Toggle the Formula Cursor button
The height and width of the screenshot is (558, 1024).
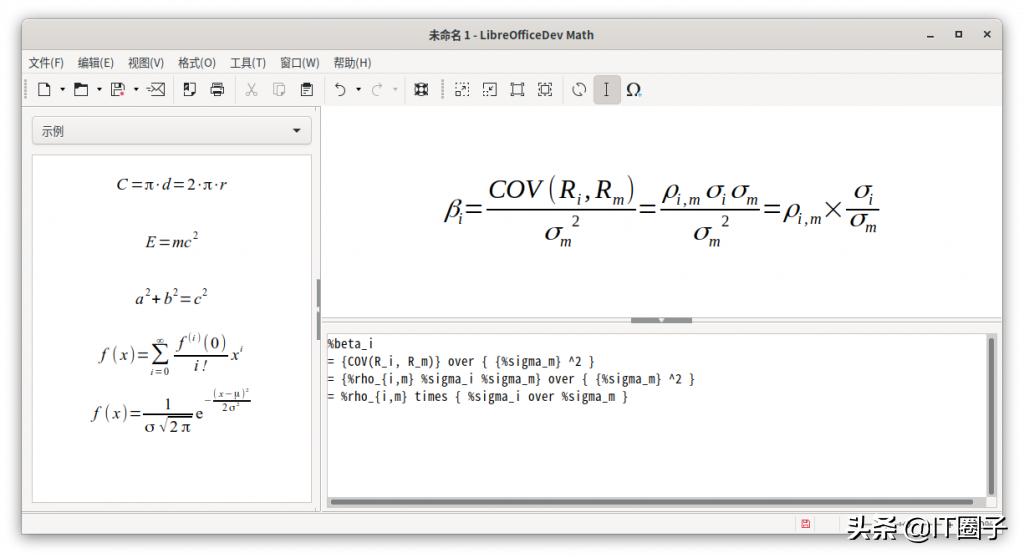tap(607, 90)
